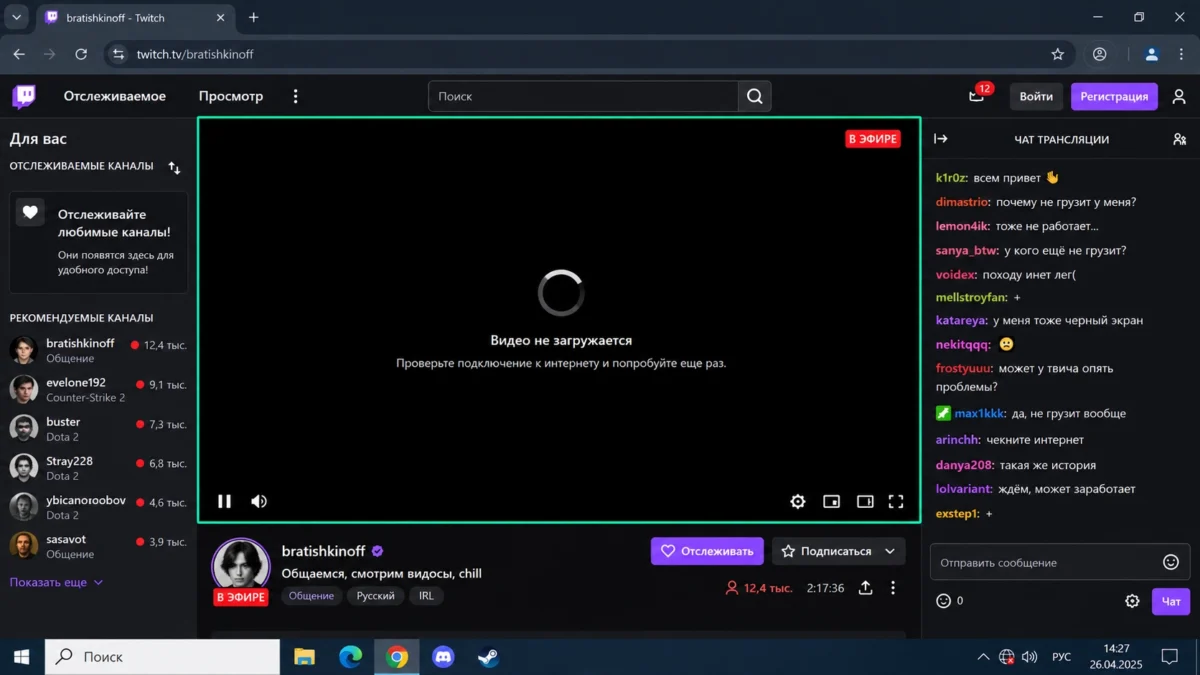Bookmark this page with star icon
1200x675 pixels.
coord(1057,54)
